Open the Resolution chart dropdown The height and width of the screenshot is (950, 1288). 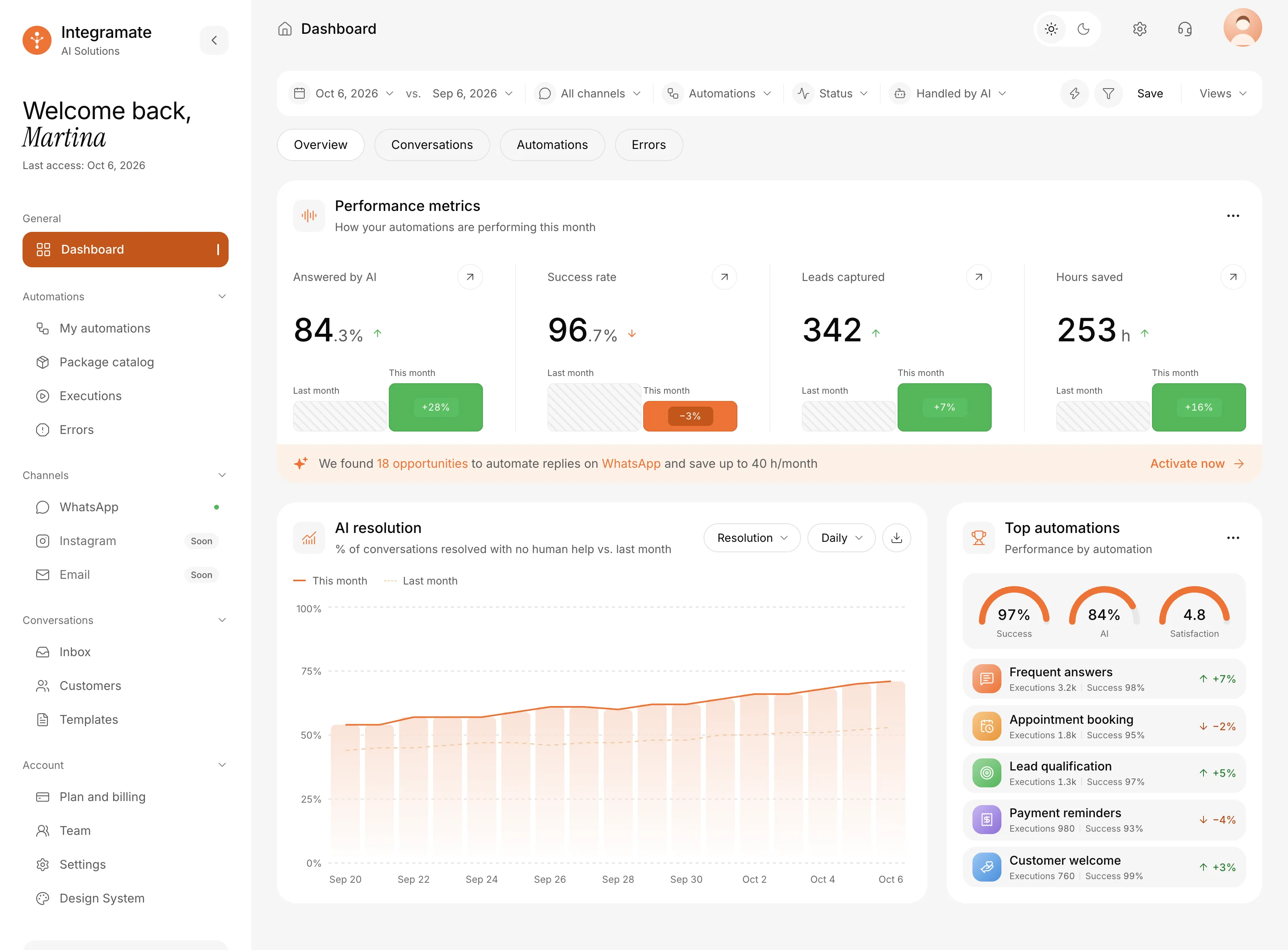click(751, 538)
